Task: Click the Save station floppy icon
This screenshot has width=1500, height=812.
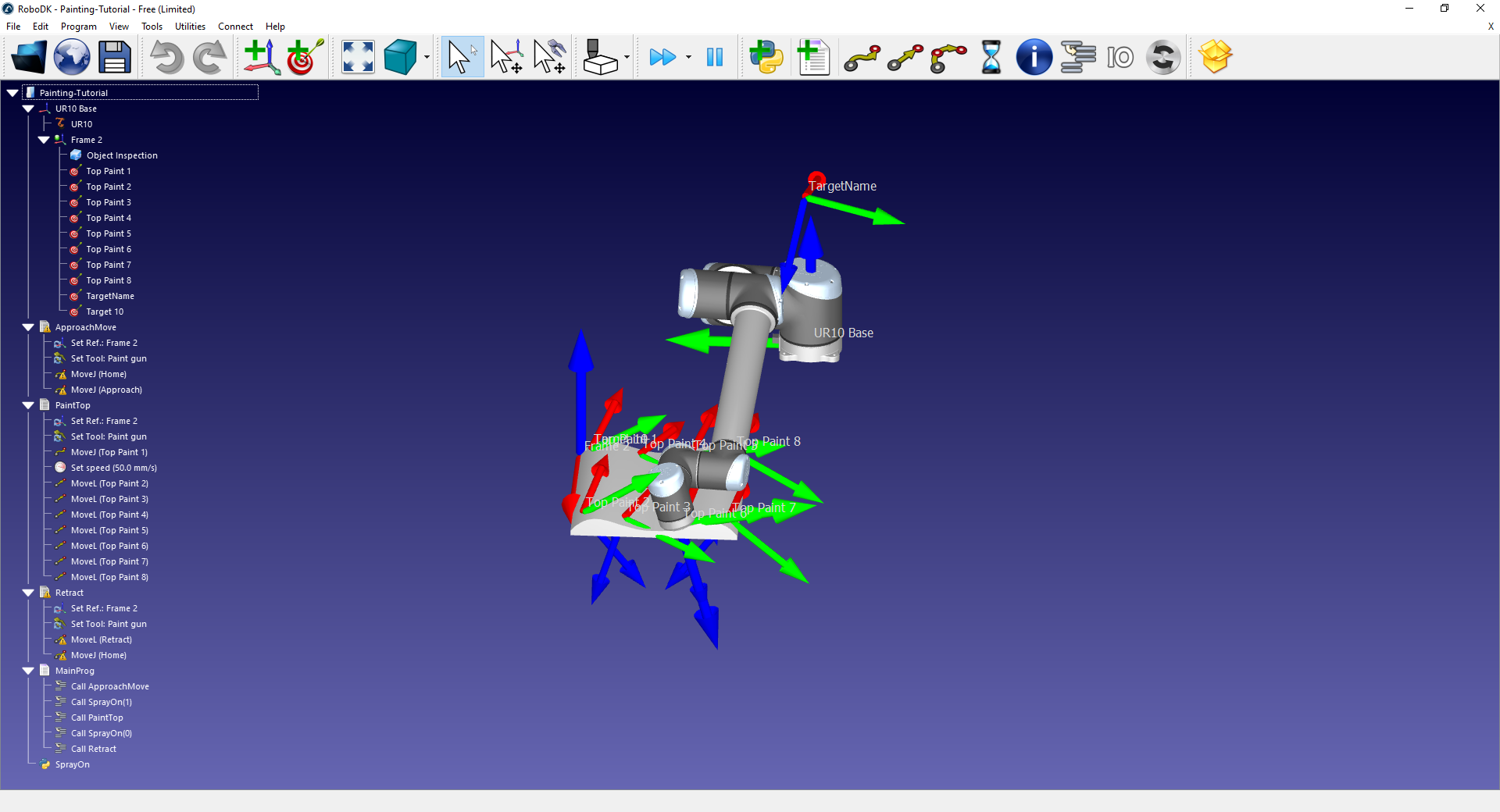Action: tap(114, 57)
